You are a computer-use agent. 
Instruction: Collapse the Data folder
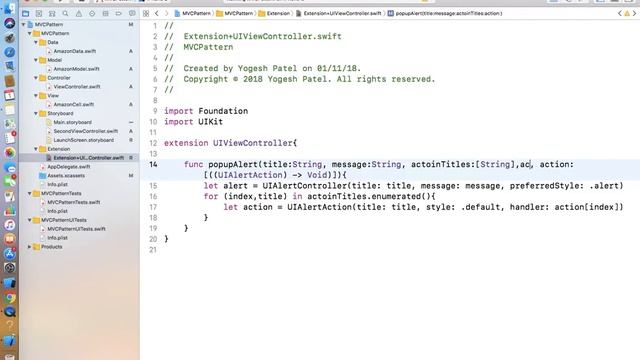click(36, 42)
